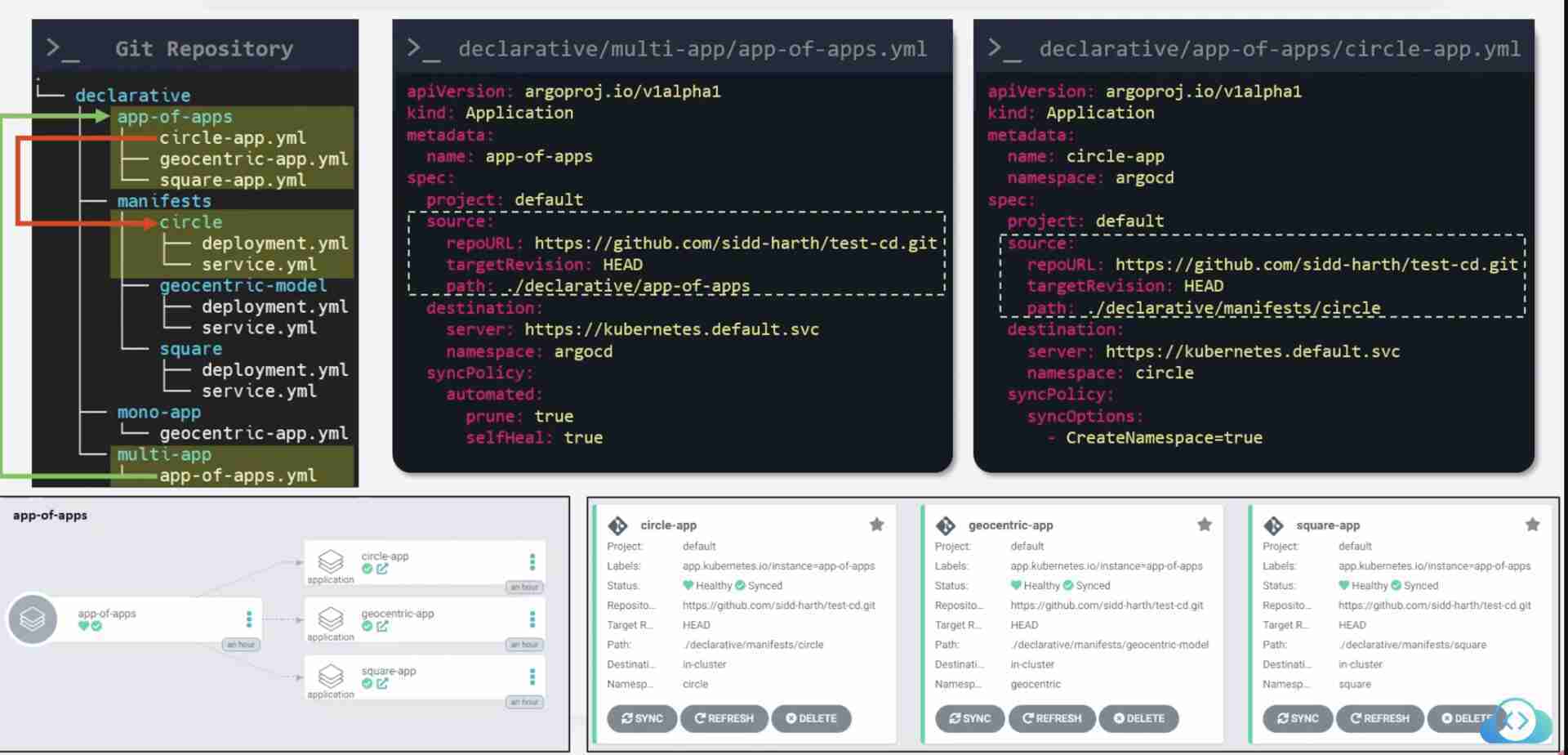1568x755 pixels.
Task: Favorite the square-app card with star icon
Action: coord(1532,525)
